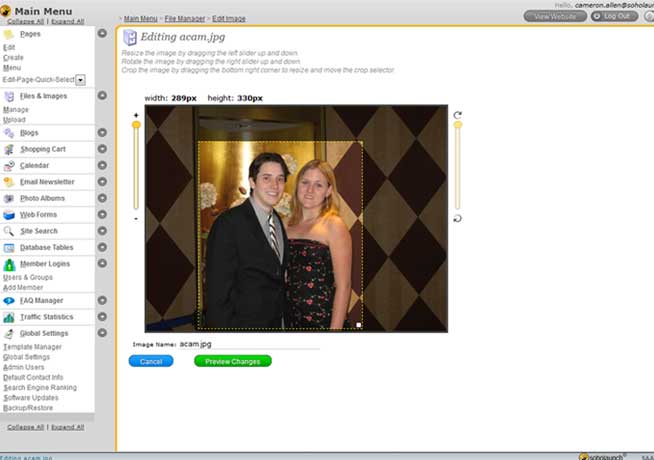Open Template Manager under Global Settings

(32, 346)
